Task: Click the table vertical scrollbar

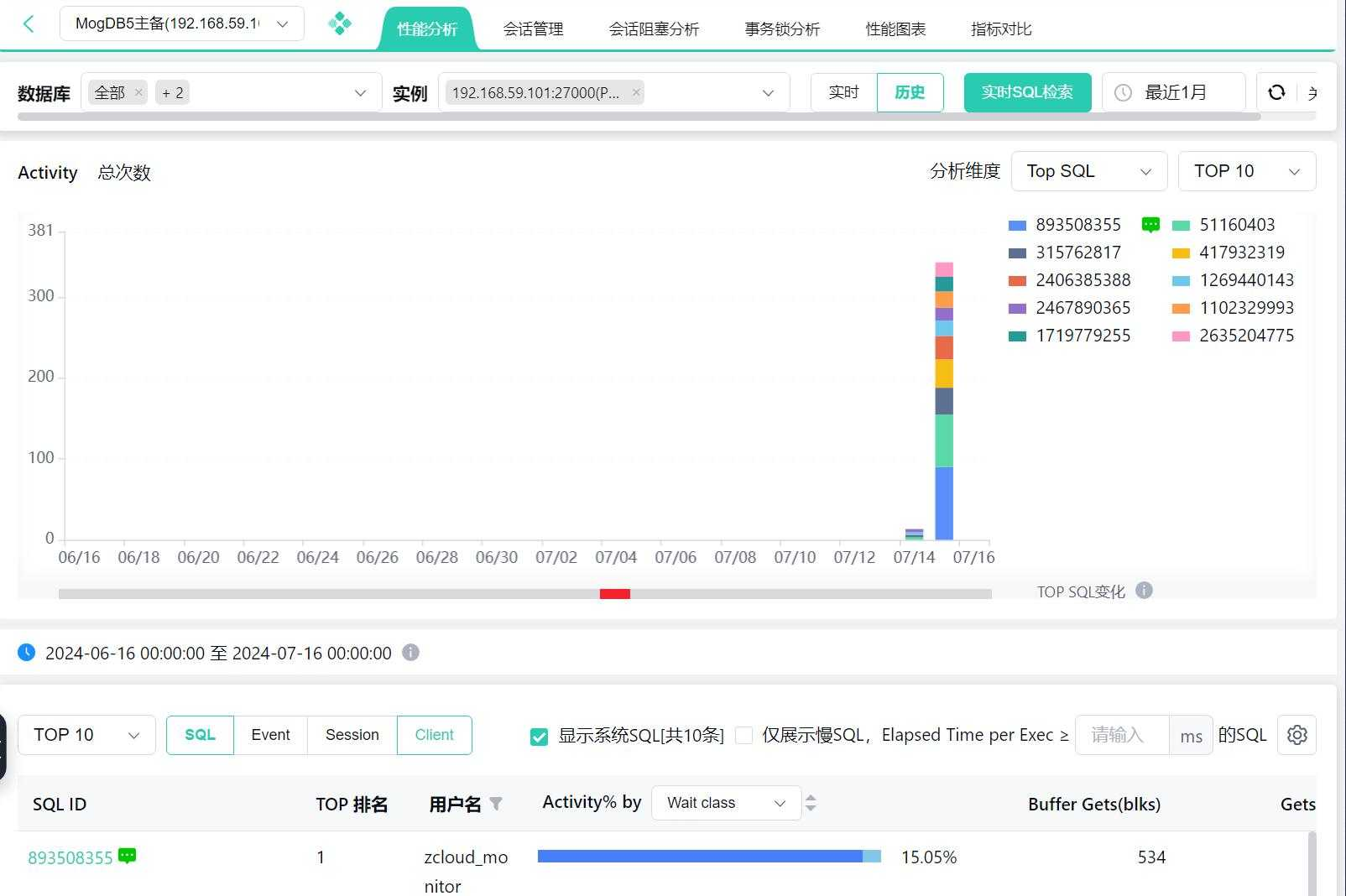Action: 1312,863
